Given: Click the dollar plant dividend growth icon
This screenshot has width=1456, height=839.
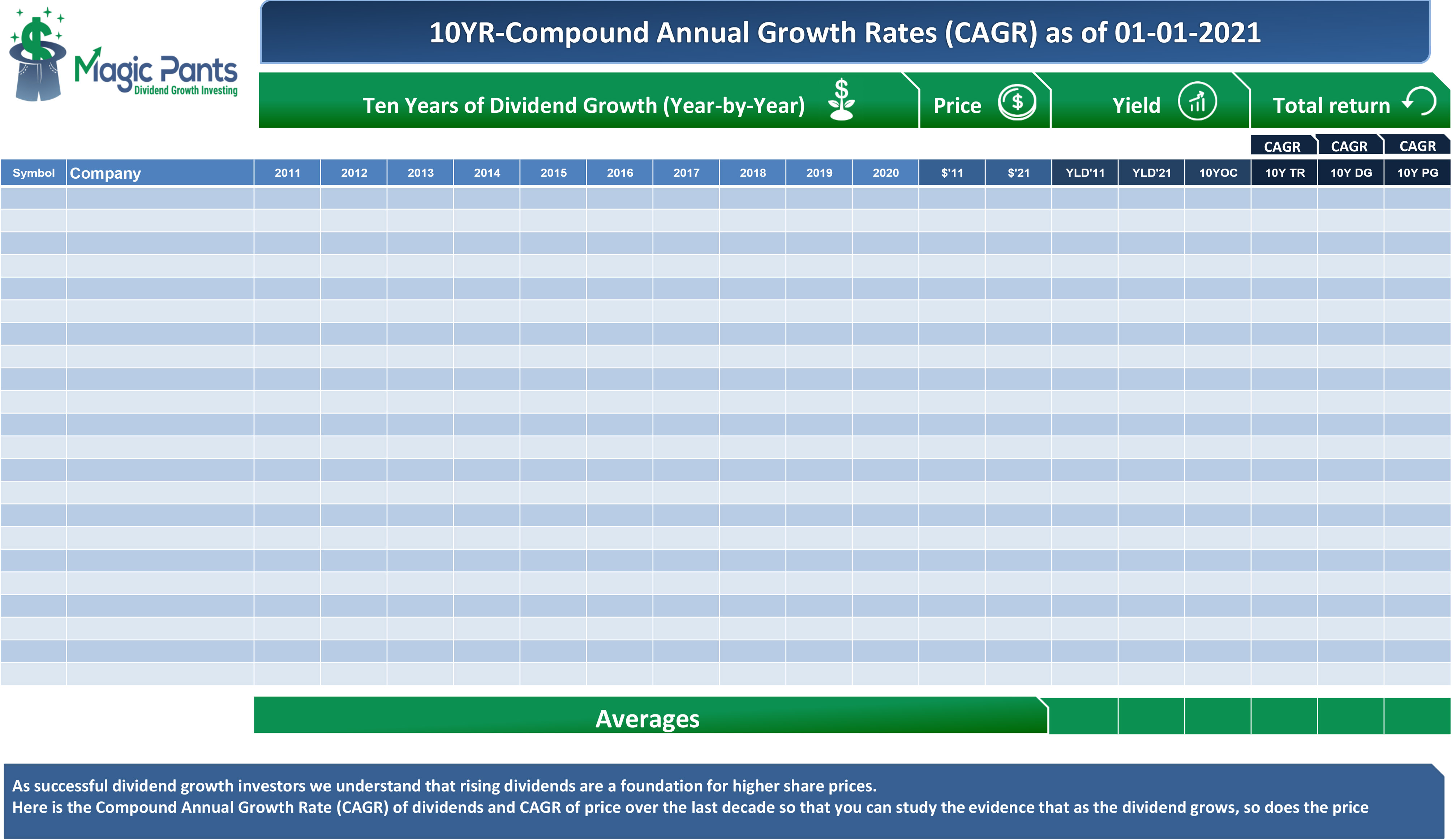Looking at the screenshot, I should pyautogui.click(x=841, y=100).
